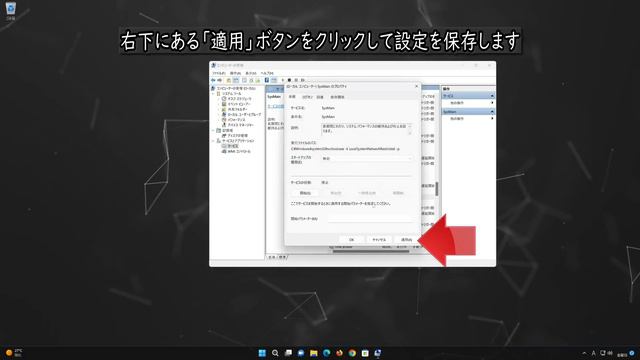Click the greyed 停止 service button
The image size is (640, 360).
click(x=336, y=193)
